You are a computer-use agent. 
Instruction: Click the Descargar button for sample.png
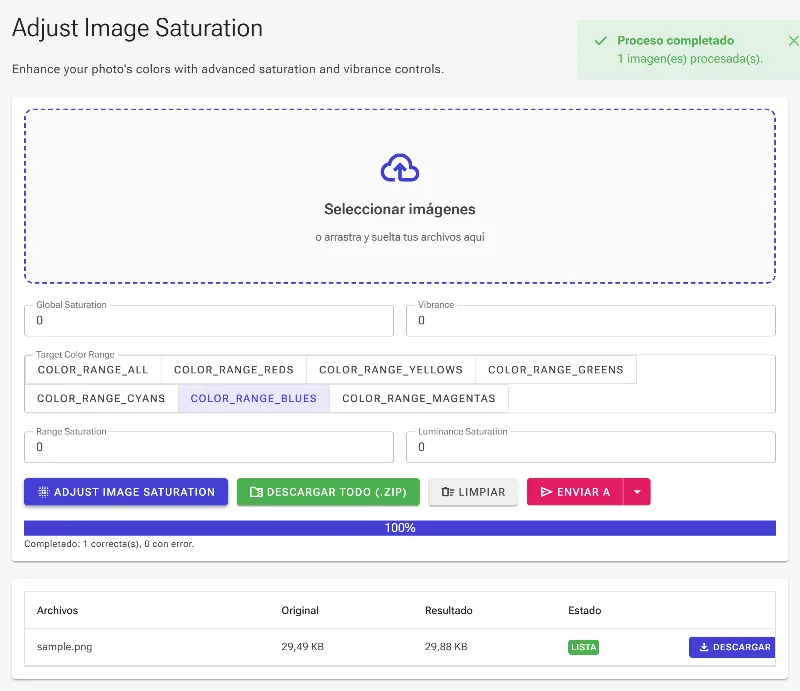point(732,647)
